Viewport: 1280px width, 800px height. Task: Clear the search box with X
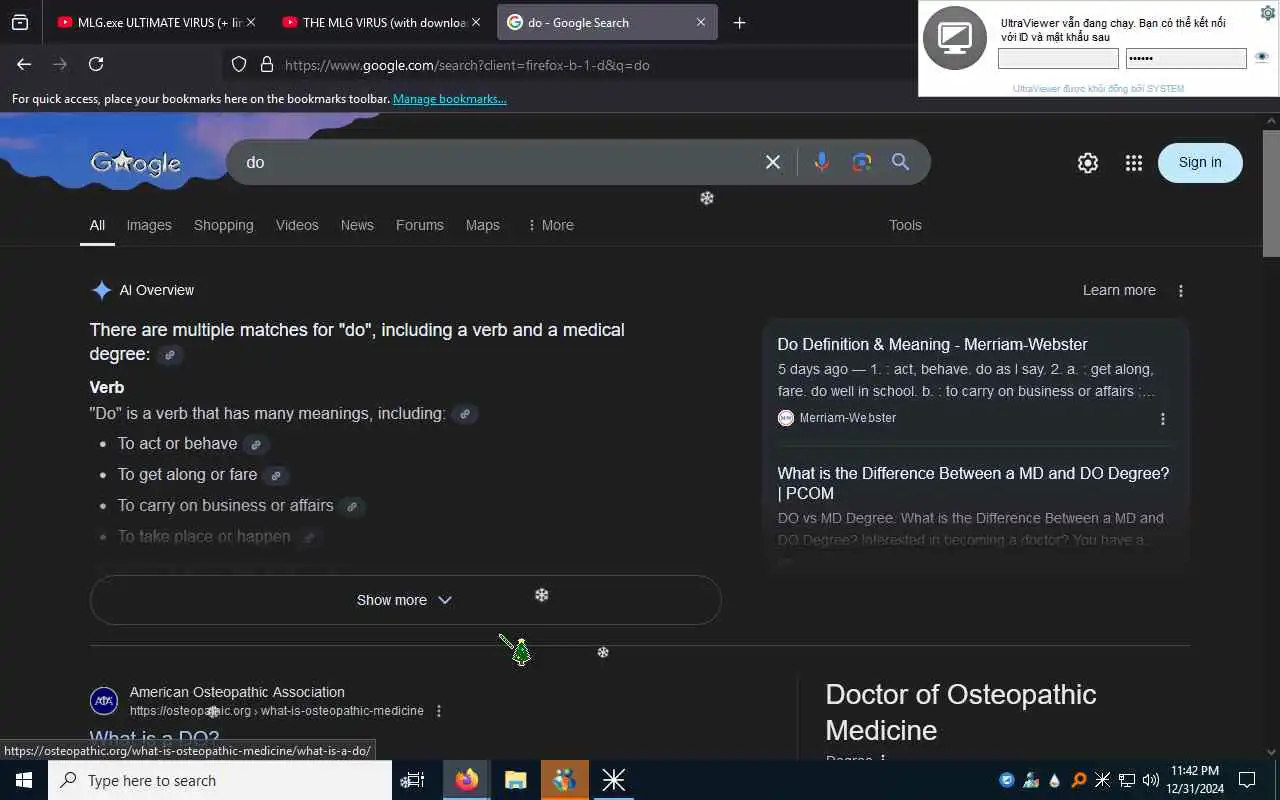[773, 162]
